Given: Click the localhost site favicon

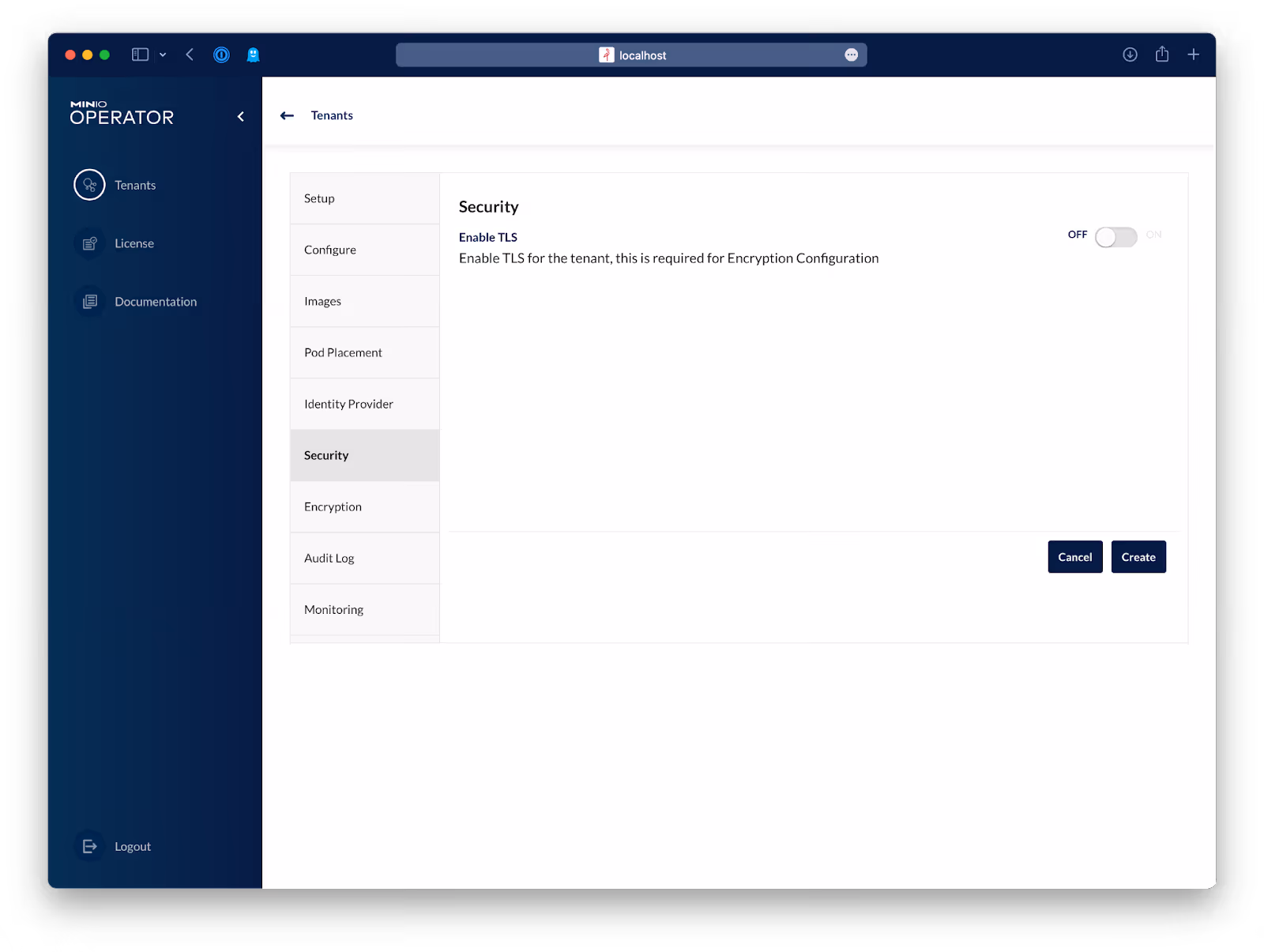Looking at the screenshot, I should click(606, 55).
